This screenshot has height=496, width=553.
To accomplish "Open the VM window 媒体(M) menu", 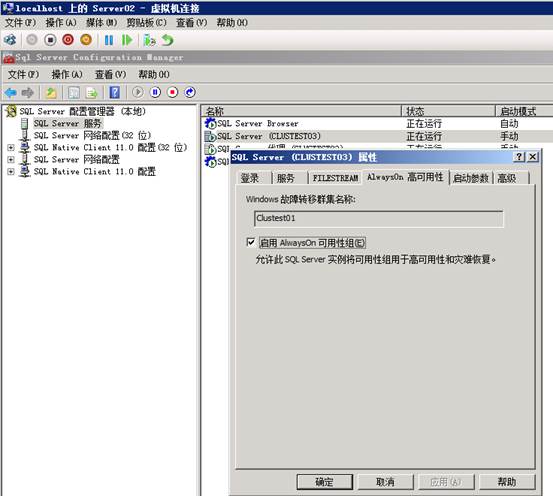I will click(x=102, y=23).
